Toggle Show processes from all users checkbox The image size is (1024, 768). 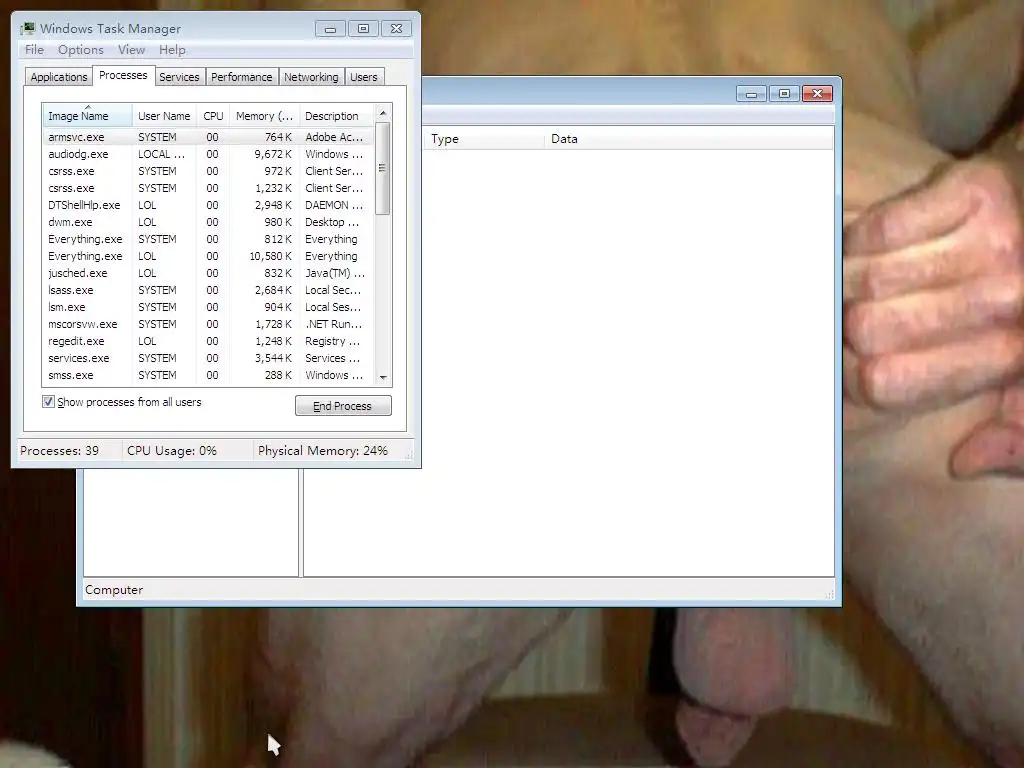coord(48,402)
